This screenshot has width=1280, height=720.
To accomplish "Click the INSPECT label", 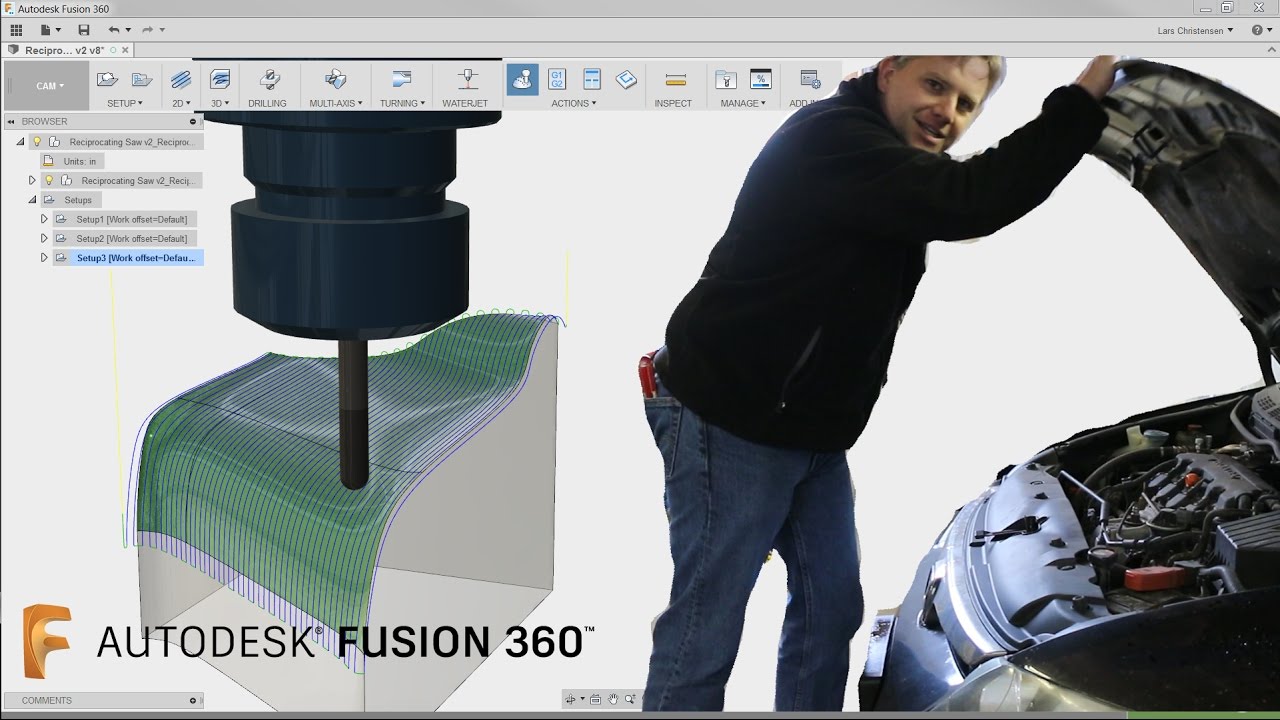I will [673, 103].
